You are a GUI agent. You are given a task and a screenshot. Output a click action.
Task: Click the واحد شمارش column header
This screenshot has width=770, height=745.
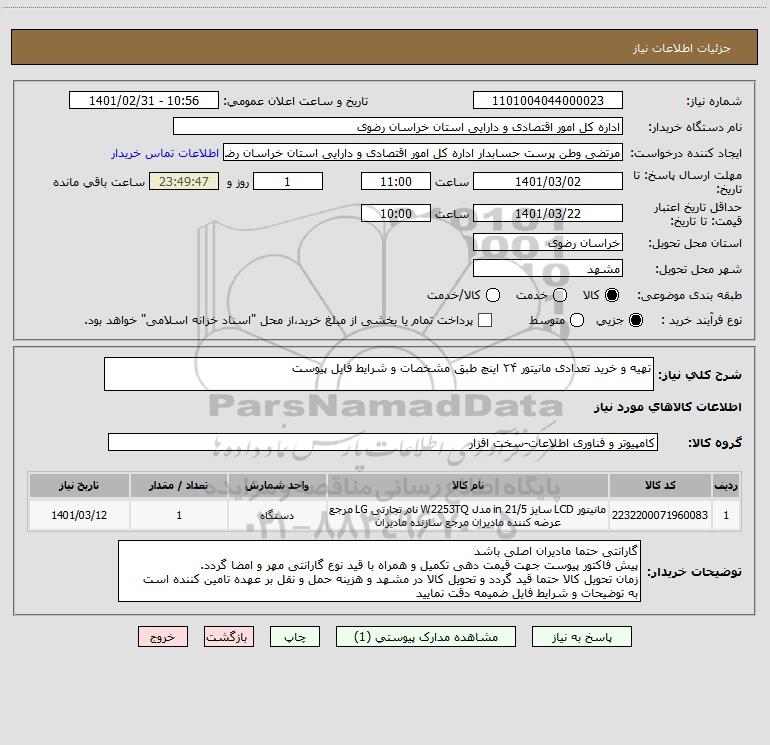277,486
